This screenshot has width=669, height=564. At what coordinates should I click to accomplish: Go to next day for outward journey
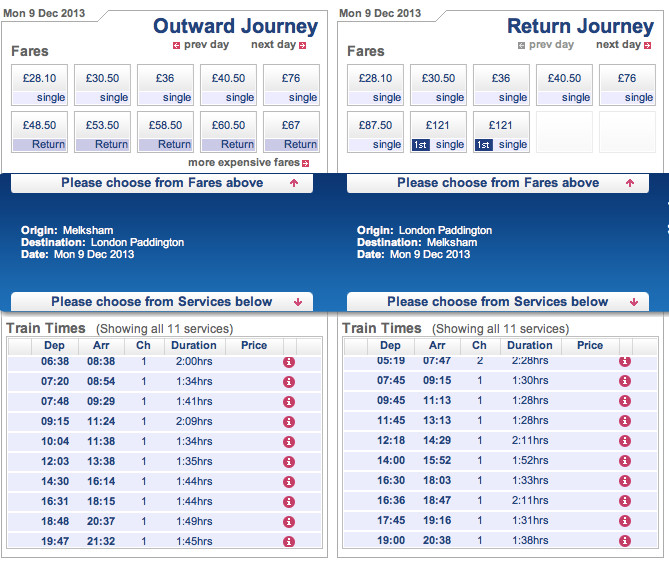[x=280, y=45]
